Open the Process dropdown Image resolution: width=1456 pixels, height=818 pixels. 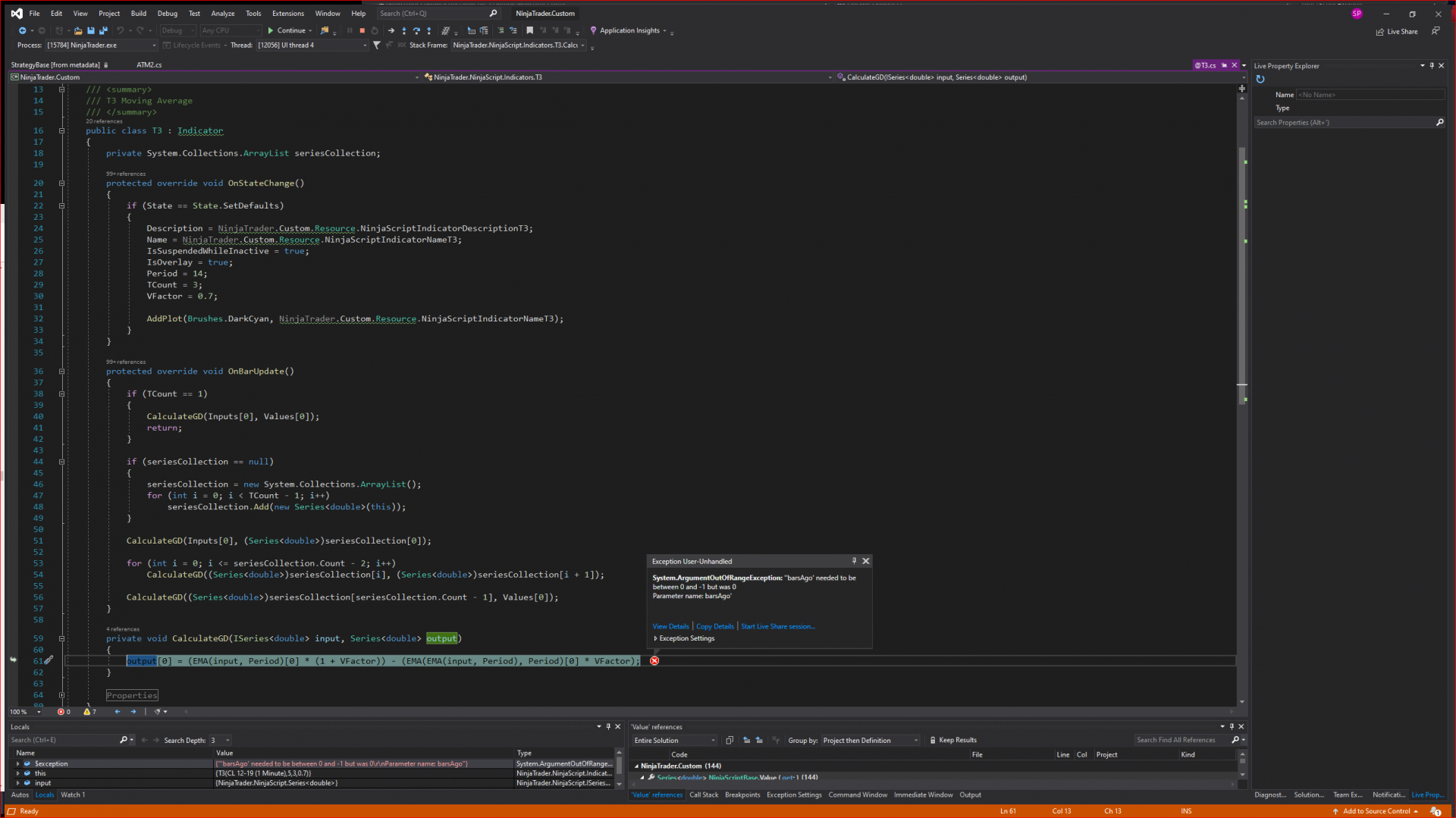pyautogui.click(x=102, y=45)
